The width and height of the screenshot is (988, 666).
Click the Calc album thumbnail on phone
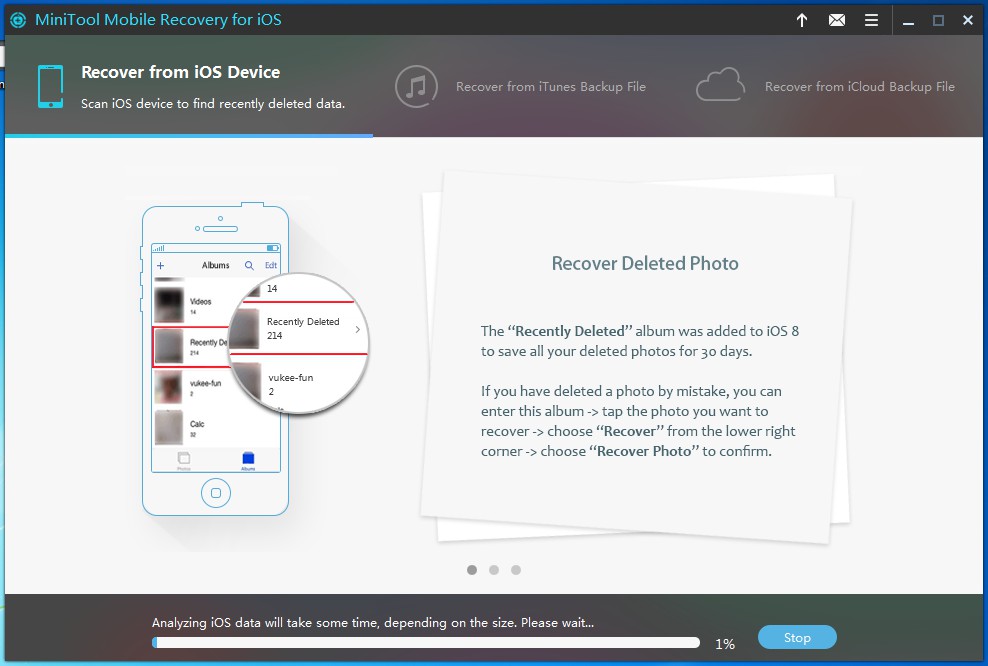[x=169, y=427]
